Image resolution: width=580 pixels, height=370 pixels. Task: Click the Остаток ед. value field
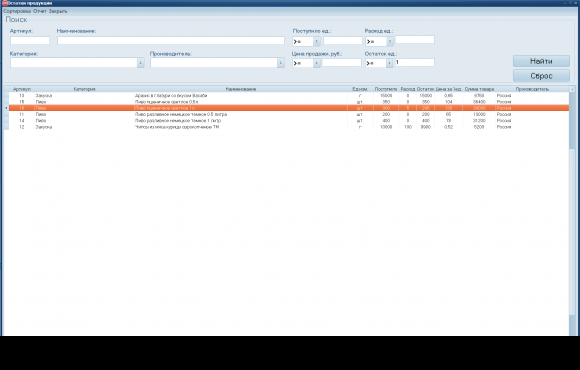tap(415, 63)
